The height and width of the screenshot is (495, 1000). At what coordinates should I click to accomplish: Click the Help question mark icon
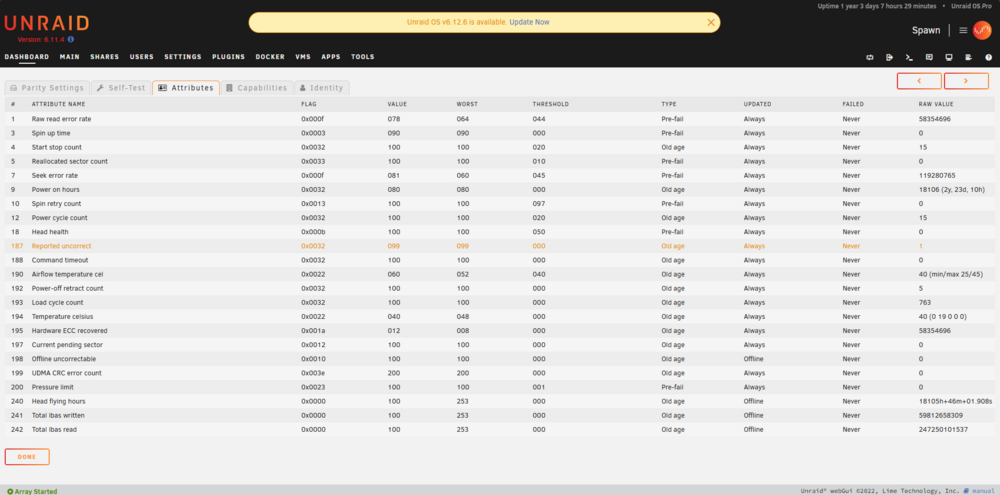tap(989, 57)
